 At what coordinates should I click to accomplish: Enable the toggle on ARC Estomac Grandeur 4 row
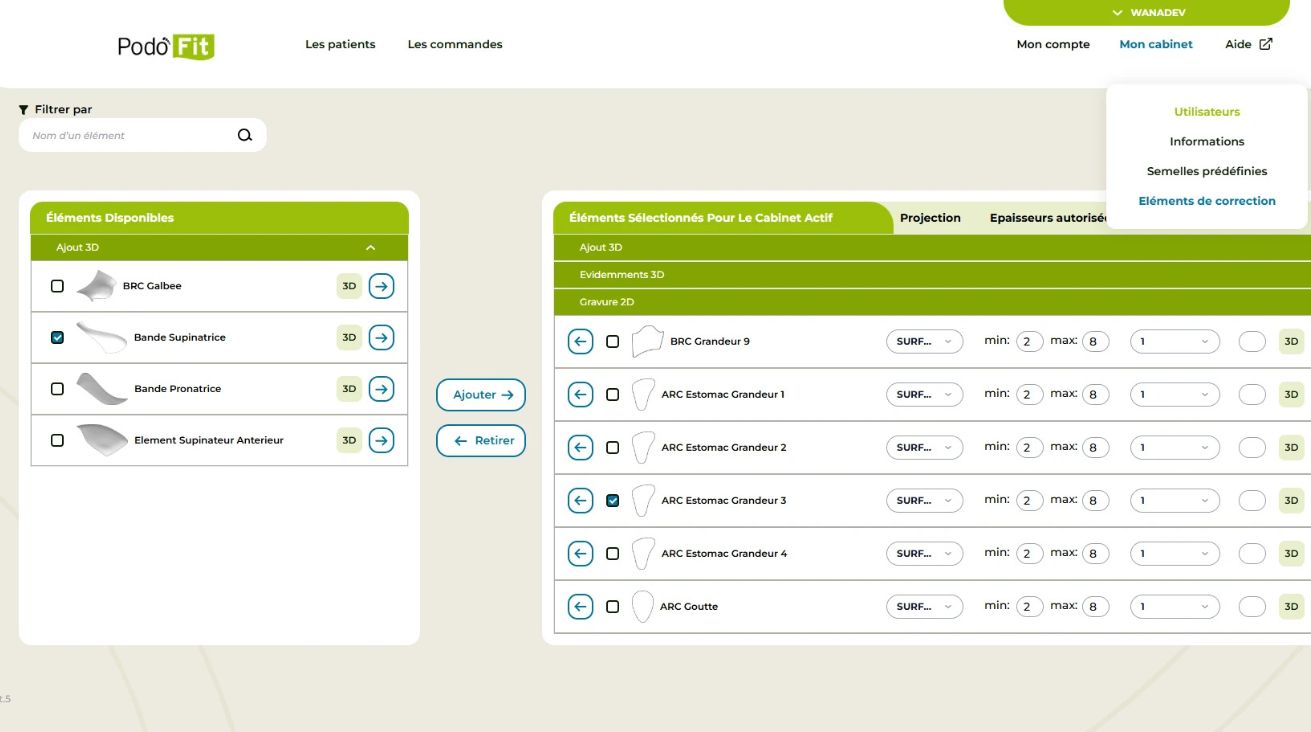pyautogui.click(x=1252, y=554)
